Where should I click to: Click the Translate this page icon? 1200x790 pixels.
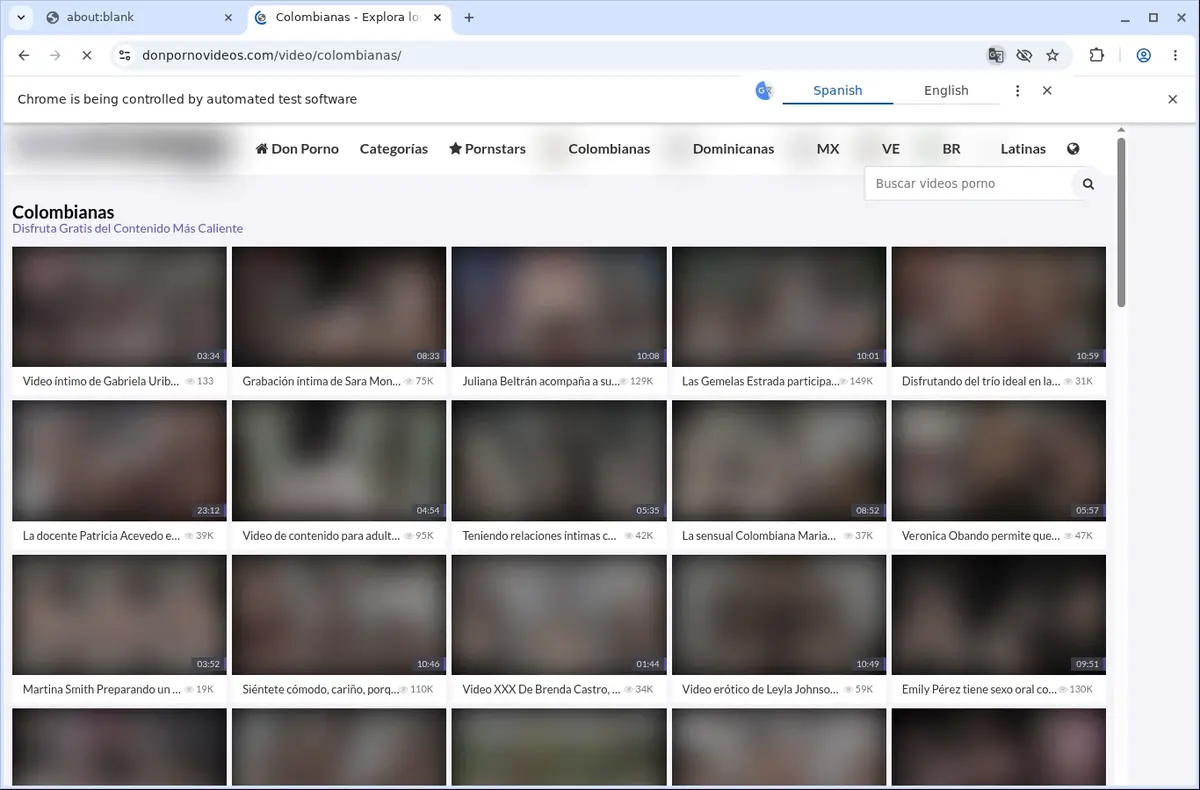pos(995,55)
